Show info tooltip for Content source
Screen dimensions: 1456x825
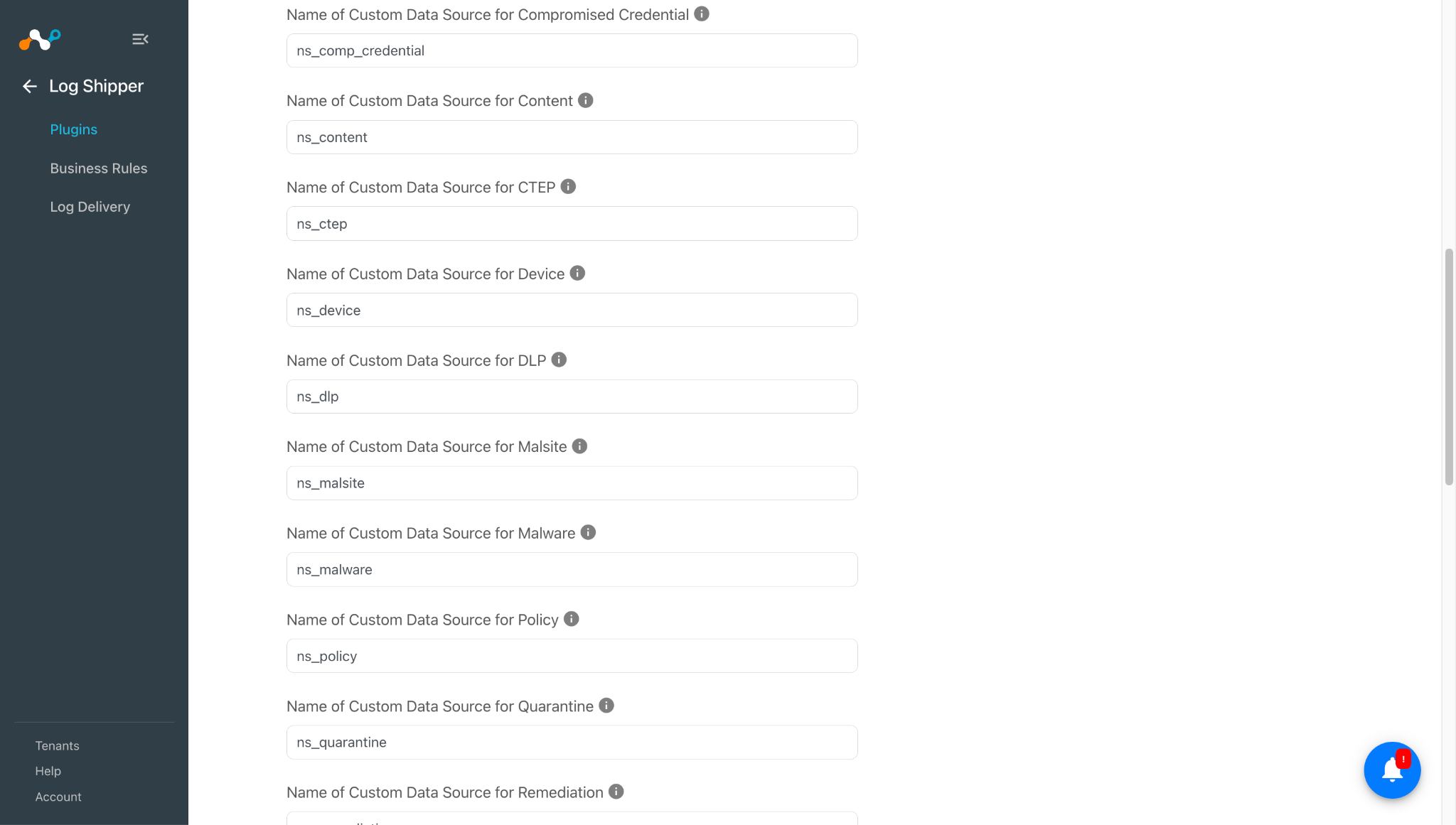coord(585,100)
